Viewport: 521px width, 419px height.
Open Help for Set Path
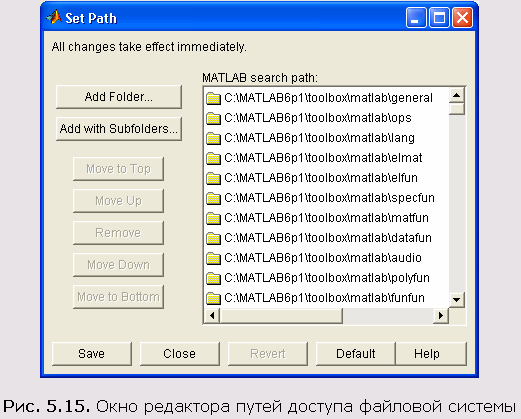[431, 354]
